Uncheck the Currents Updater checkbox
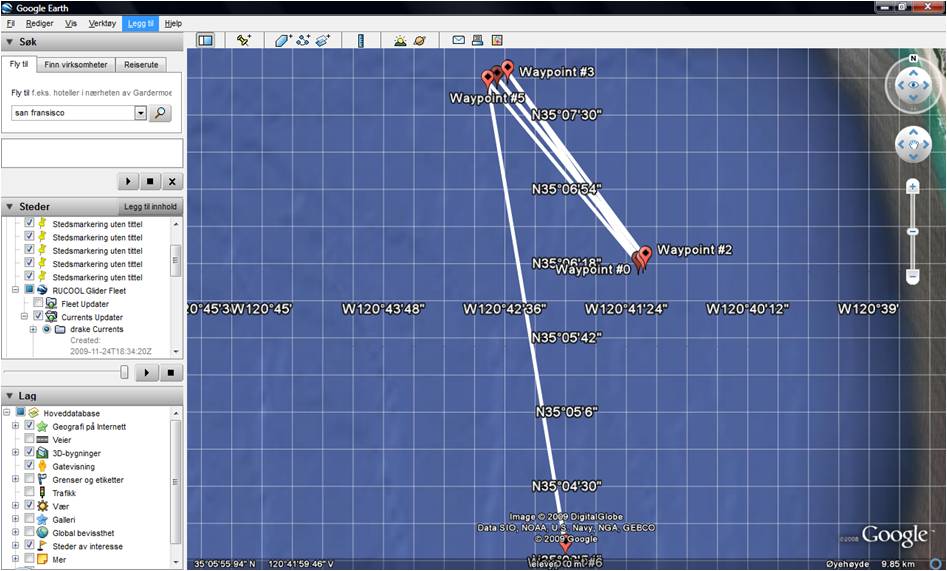 click(38, 316)
